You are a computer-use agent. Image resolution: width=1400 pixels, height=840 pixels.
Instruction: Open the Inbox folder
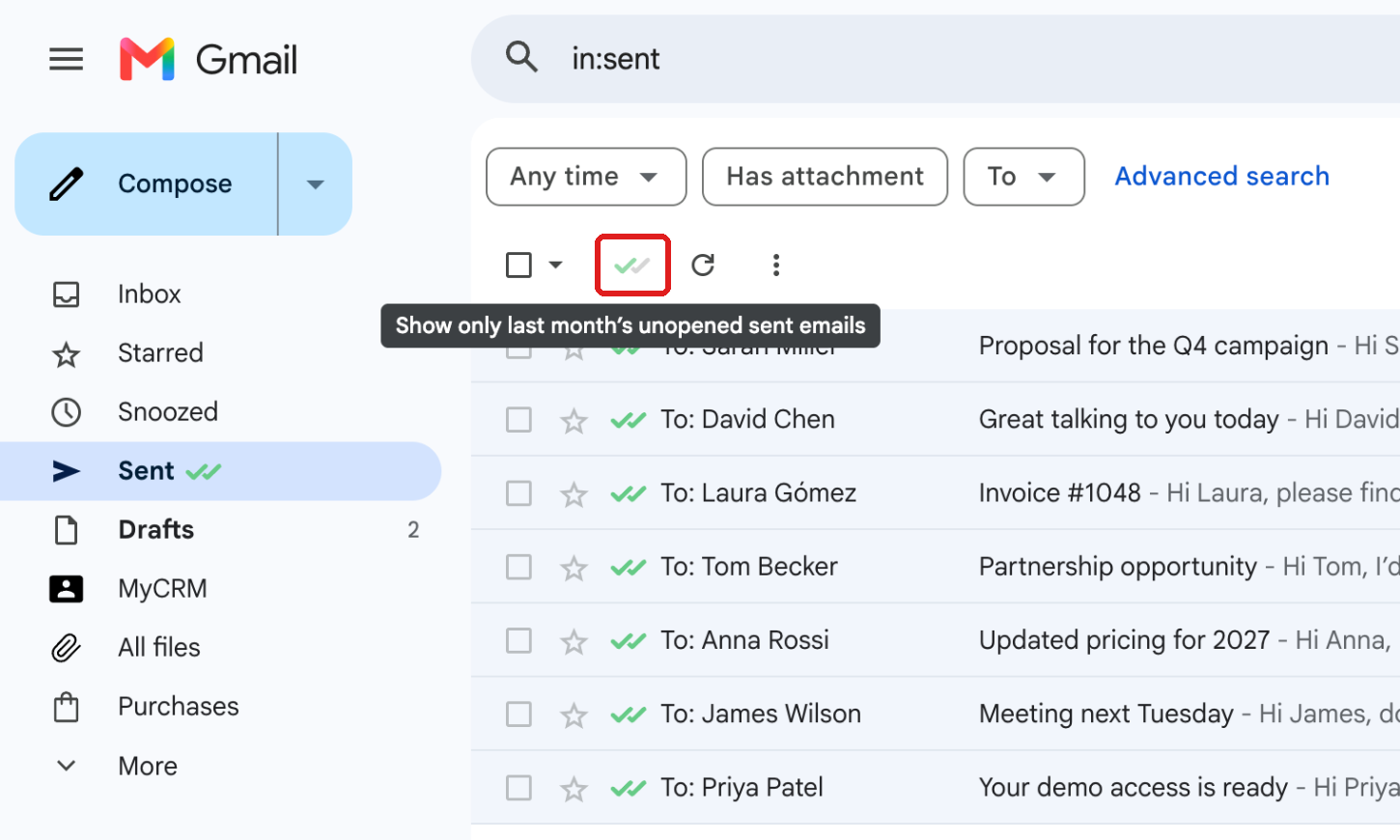pos(150,294)
